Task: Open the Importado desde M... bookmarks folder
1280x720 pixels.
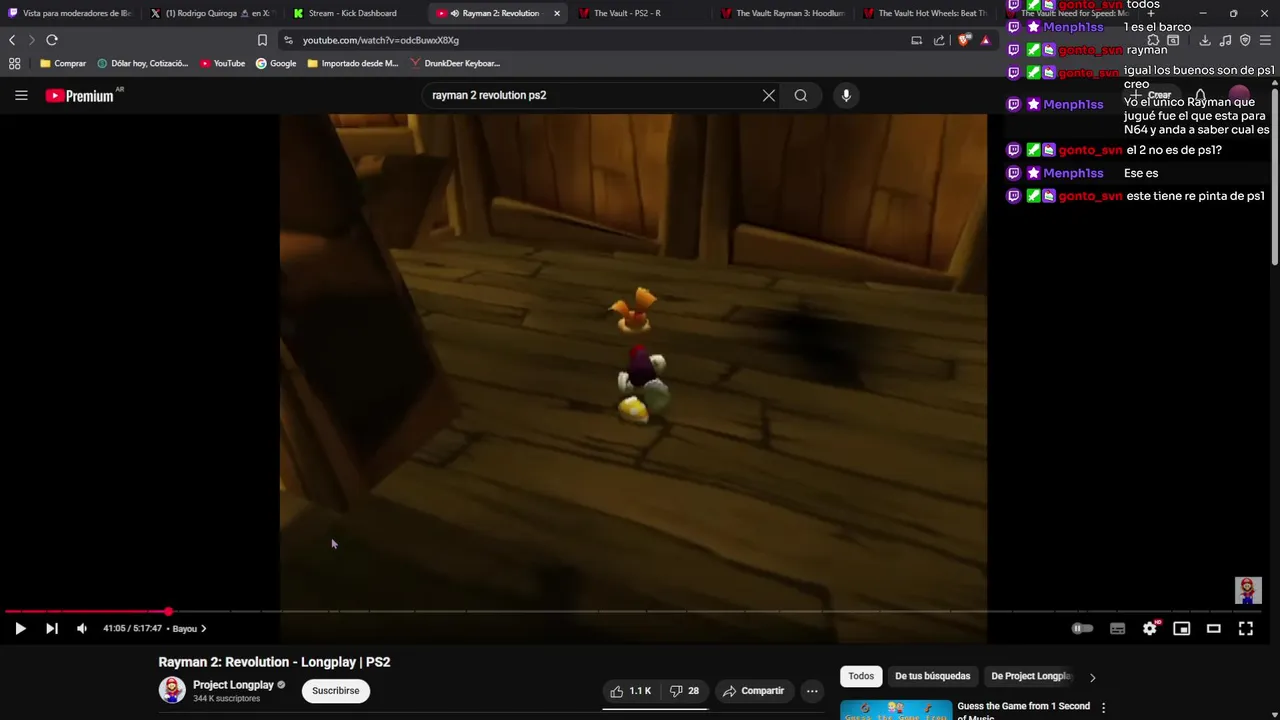Action: [353, 63]
